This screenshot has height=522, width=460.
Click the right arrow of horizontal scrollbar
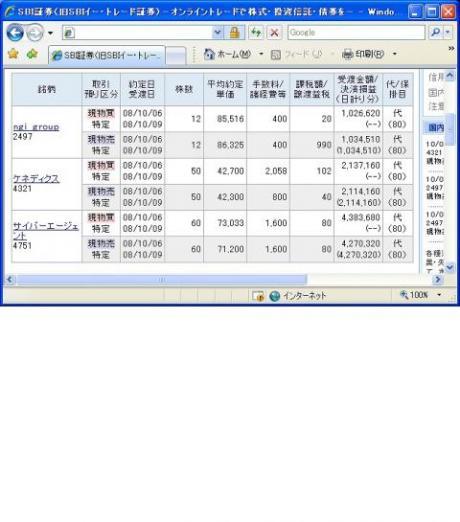click(438, 279)
